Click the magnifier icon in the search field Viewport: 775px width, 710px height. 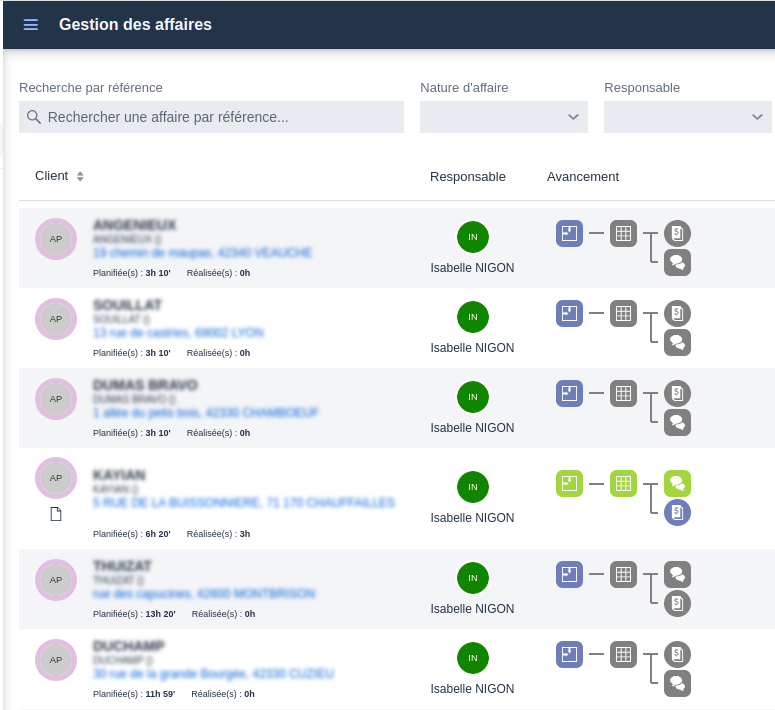34,117
